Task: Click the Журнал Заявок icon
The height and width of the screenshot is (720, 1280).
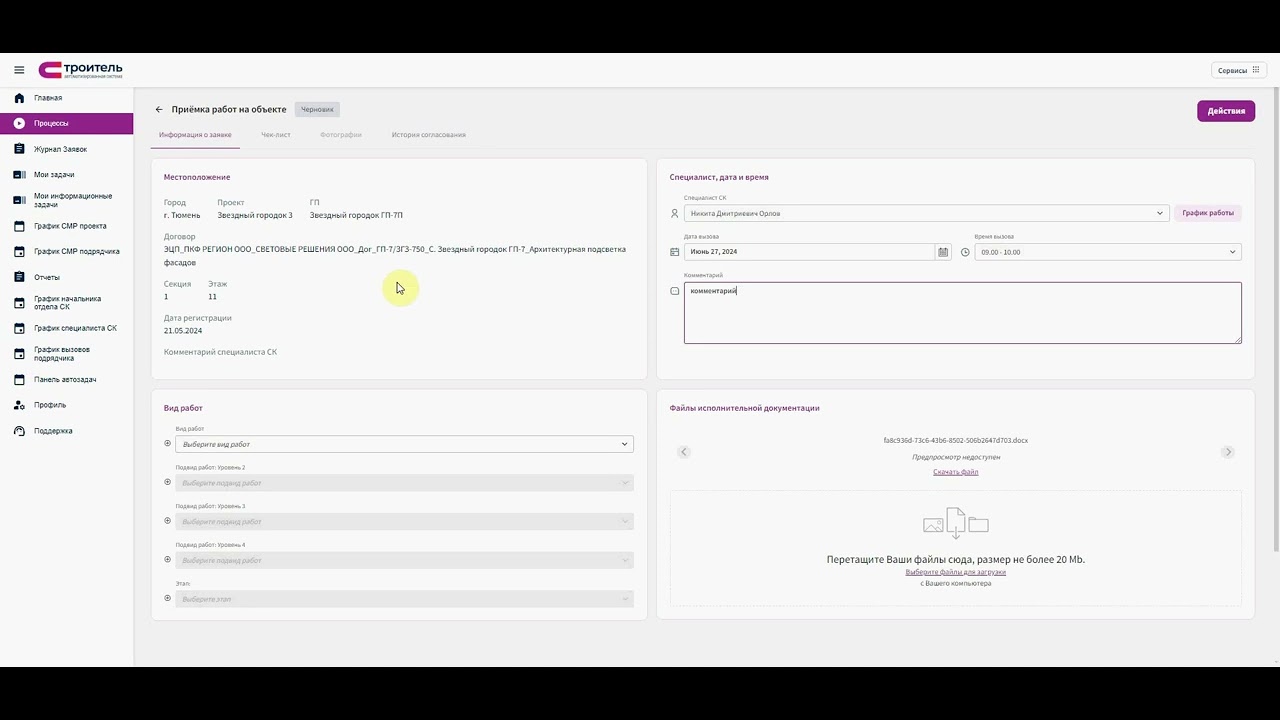Action: (19, 149)
